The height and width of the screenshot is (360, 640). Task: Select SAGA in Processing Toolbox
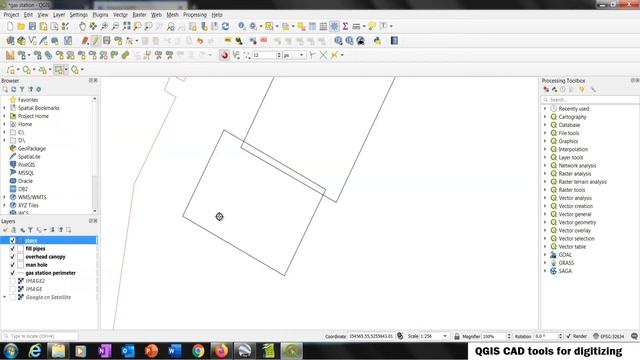[x=565, y=271]
